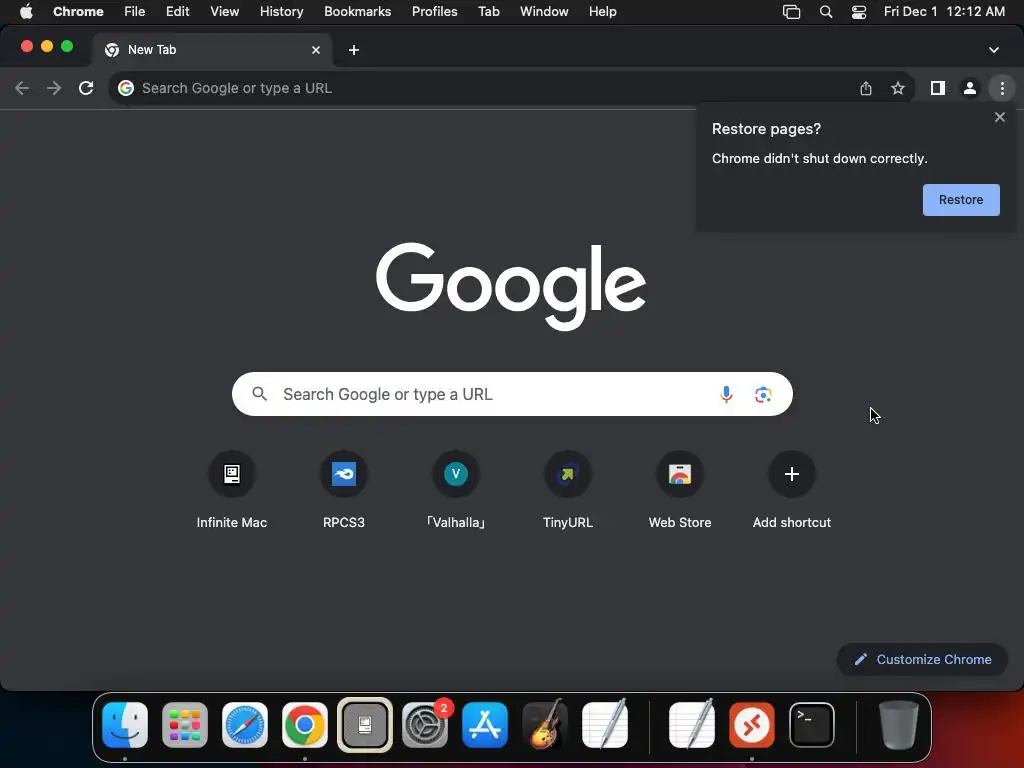The image size is (1024, 768).
Task: Open the profile avatar icon
Action: [970, 88]
